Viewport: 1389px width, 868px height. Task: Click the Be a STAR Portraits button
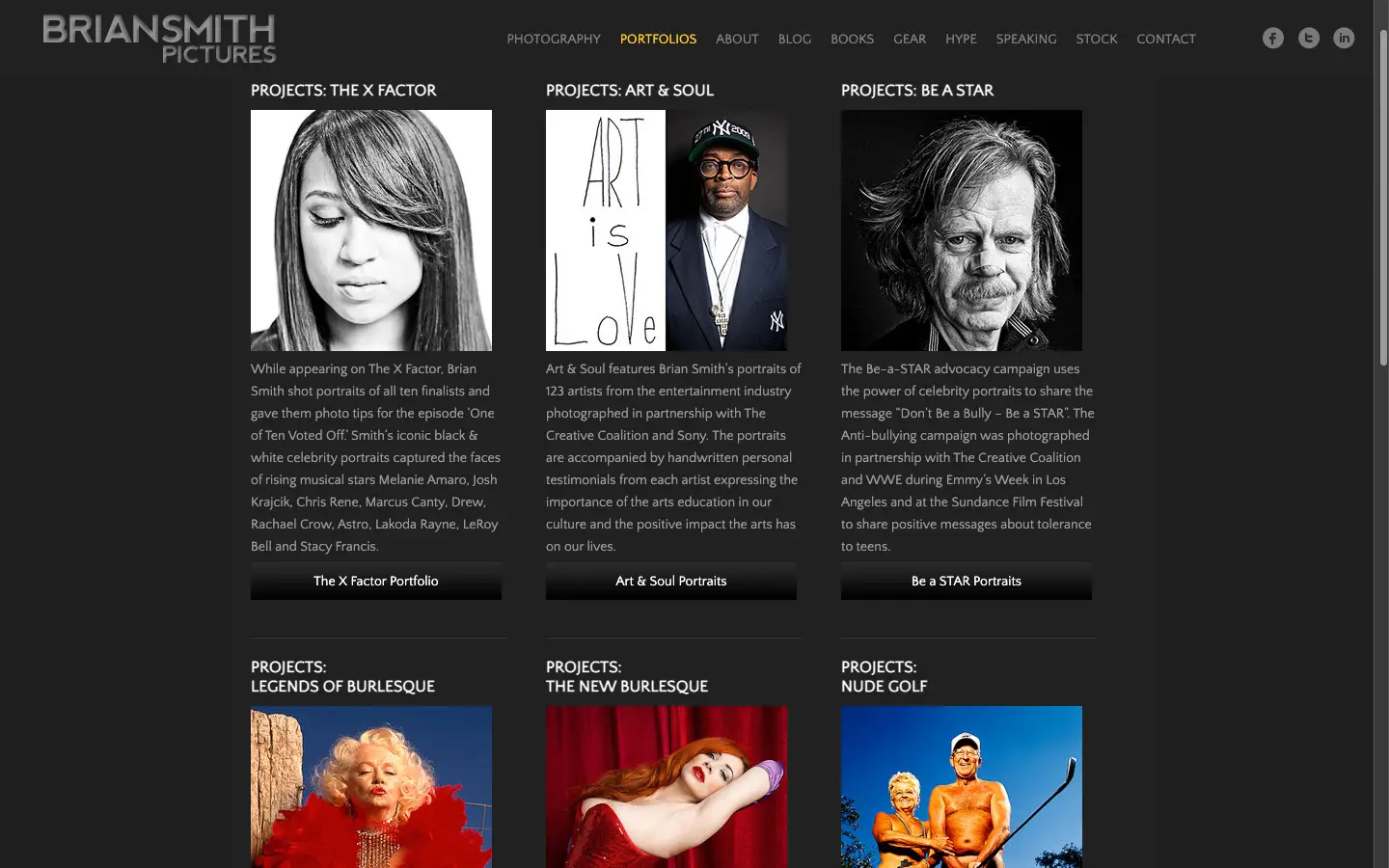point(967,581)
